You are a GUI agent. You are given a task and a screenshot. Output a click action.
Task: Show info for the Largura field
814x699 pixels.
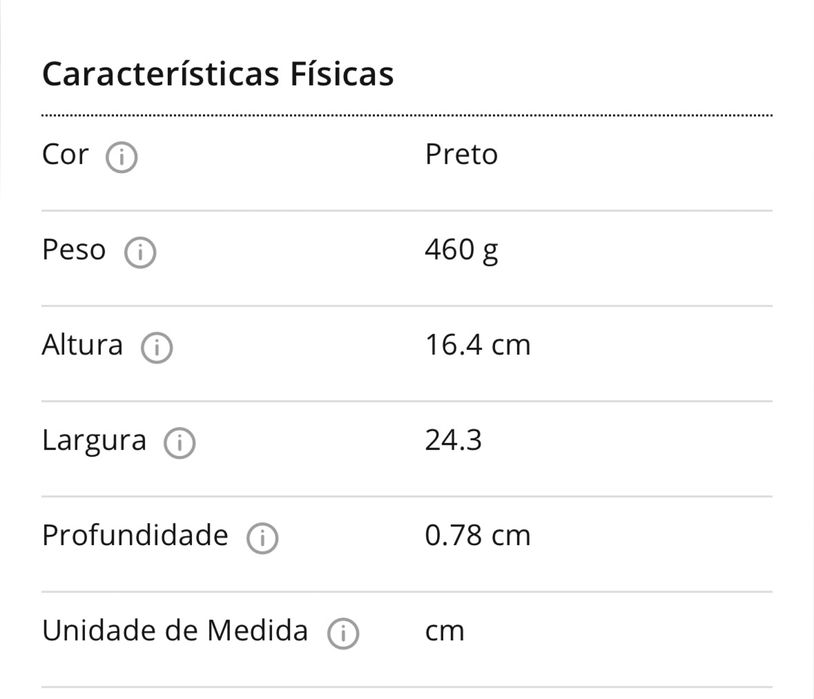point(180,443)
